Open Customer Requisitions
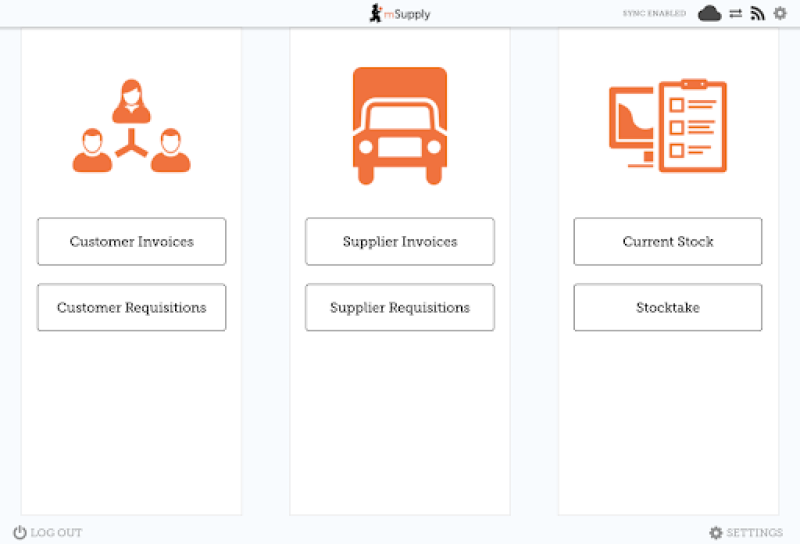 click(131, 308)
